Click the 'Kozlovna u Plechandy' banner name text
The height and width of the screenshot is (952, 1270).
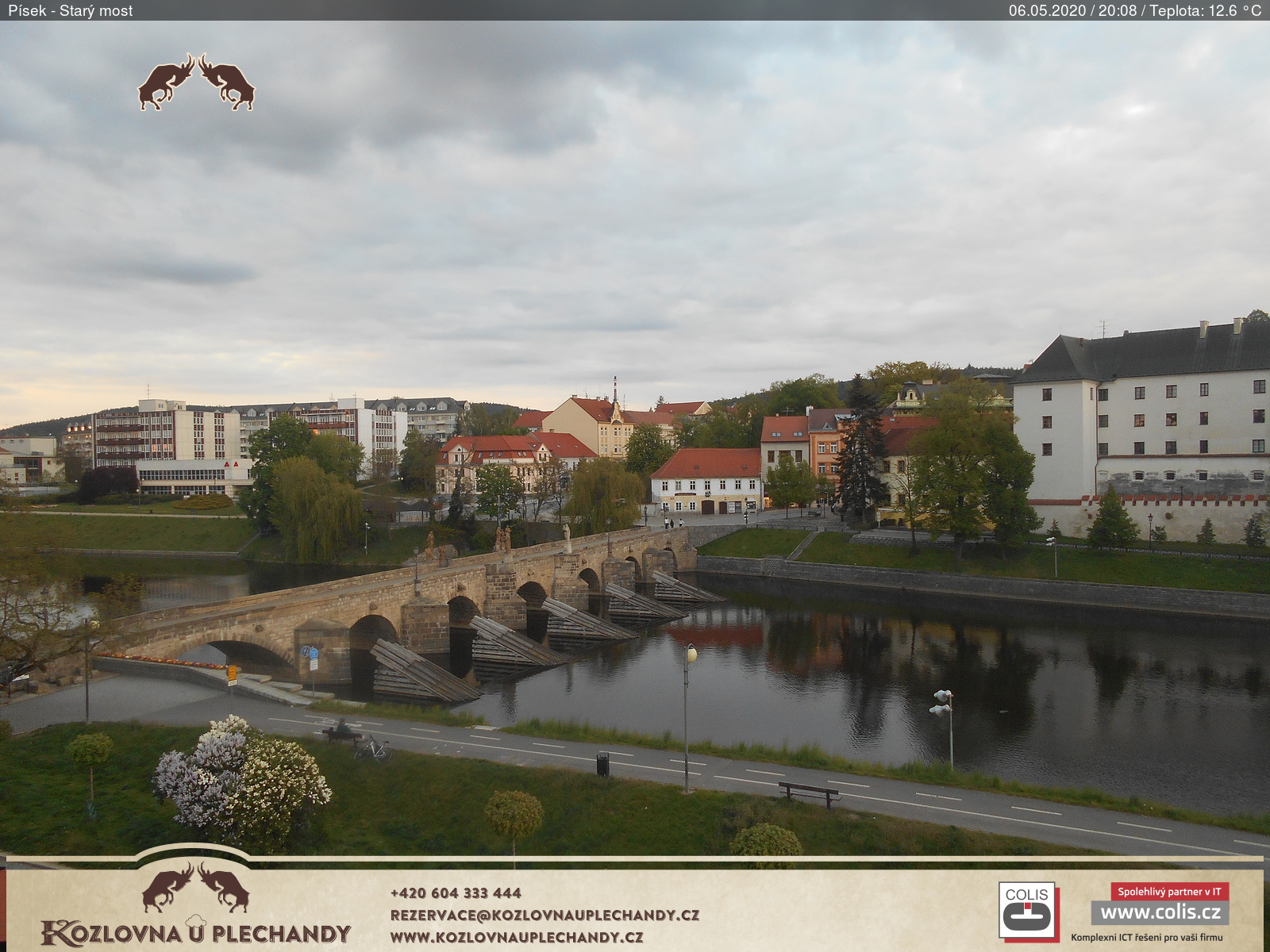(x=196, y=932)
